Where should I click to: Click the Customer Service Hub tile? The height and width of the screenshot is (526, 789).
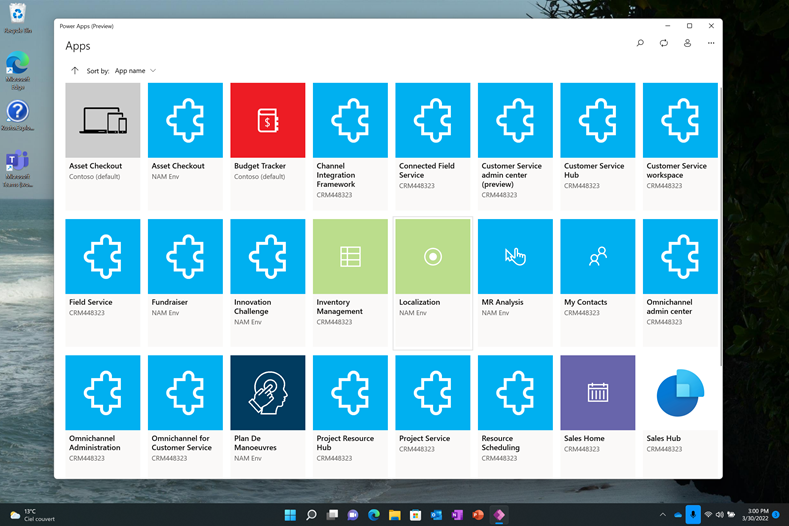coord(598,120)
